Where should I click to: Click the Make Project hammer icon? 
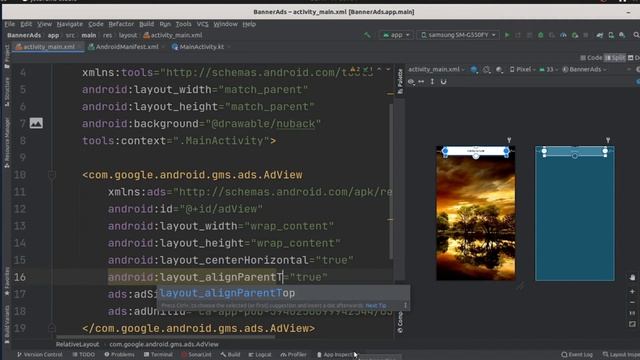click(367, 36)
